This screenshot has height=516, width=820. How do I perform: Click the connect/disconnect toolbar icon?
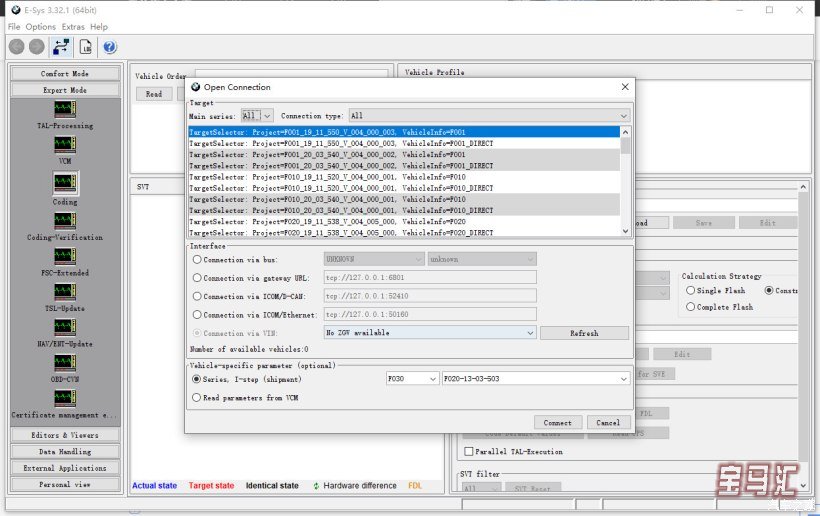coord(61,47)
